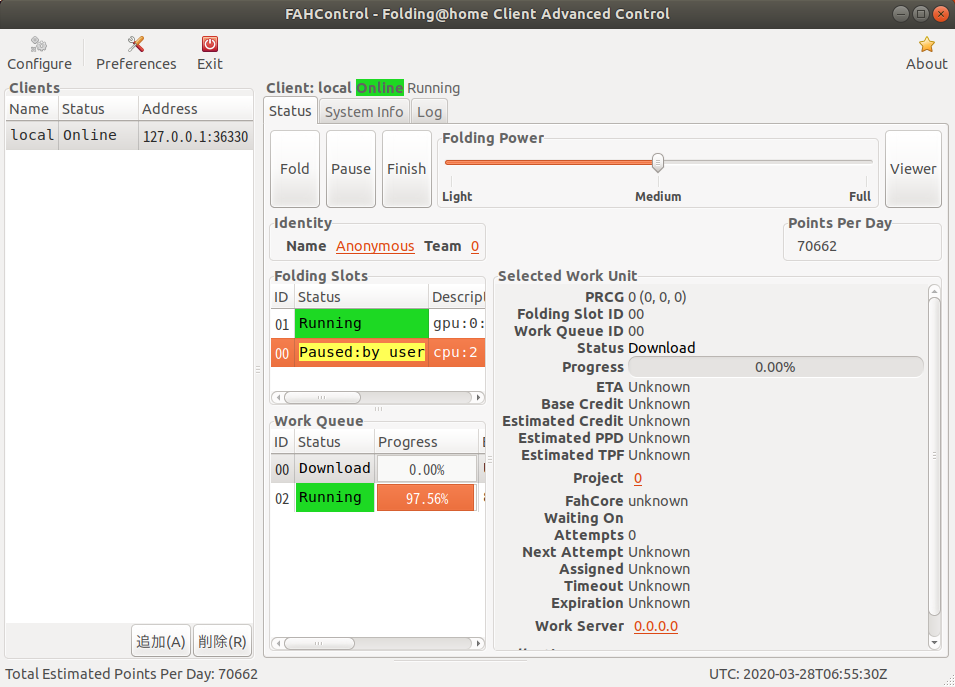This screenshot has height=687, width=955.
Task: Click the cpu:2 description cell
Action: tap(457, 353)
